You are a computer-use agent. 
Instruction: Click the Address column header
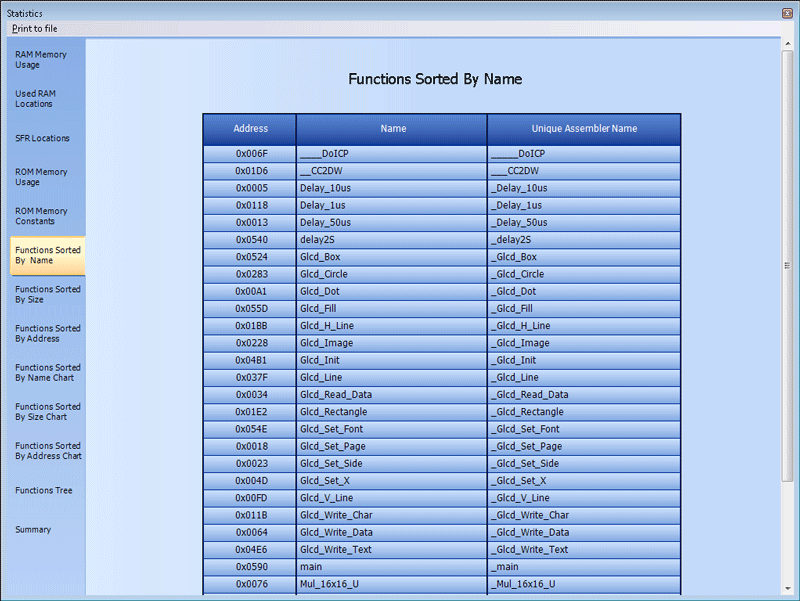[250, 129]
